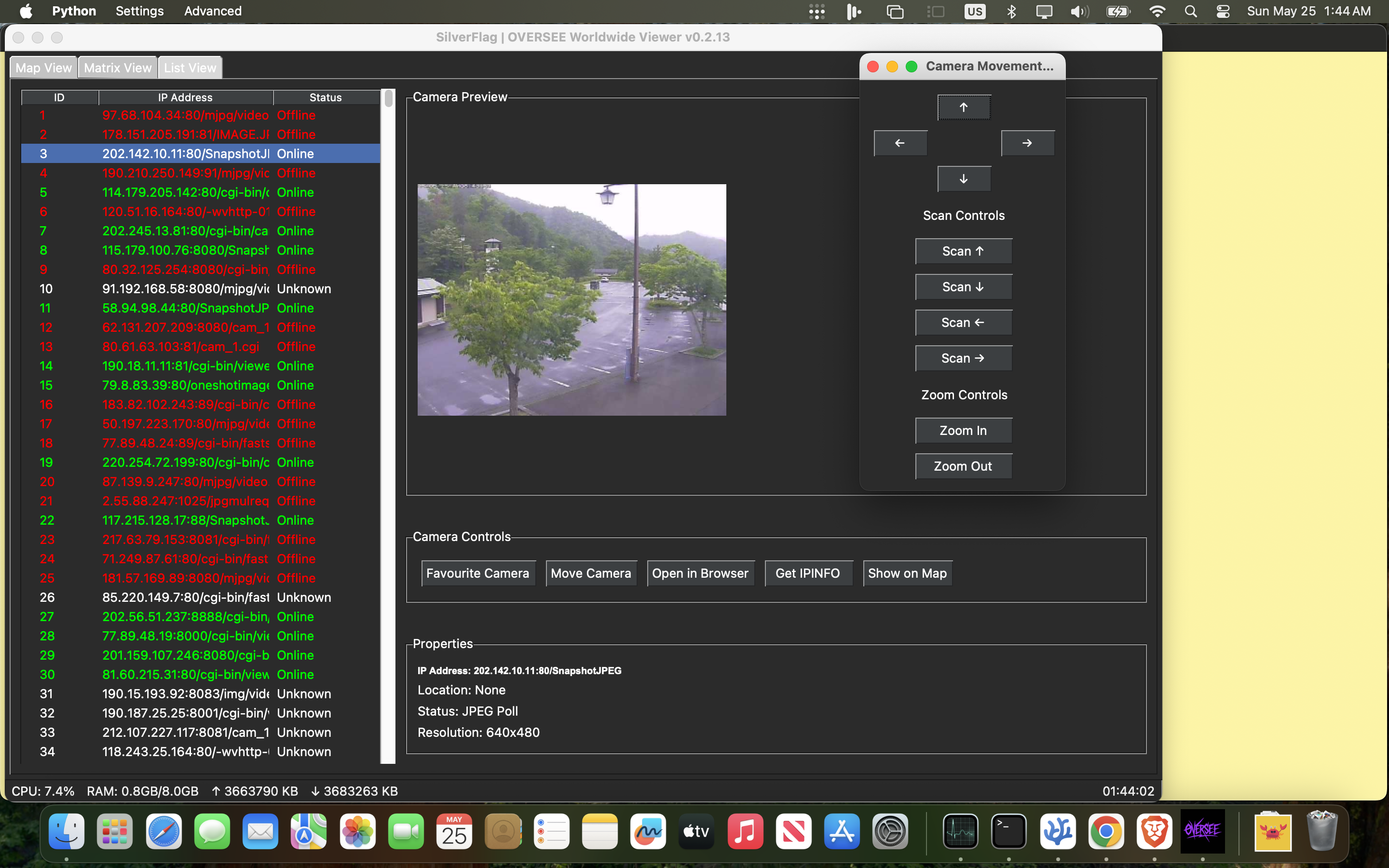Switch to the Matrix View tab
The width and height of the screenshot is (1389, 868).
coord(118,68)
